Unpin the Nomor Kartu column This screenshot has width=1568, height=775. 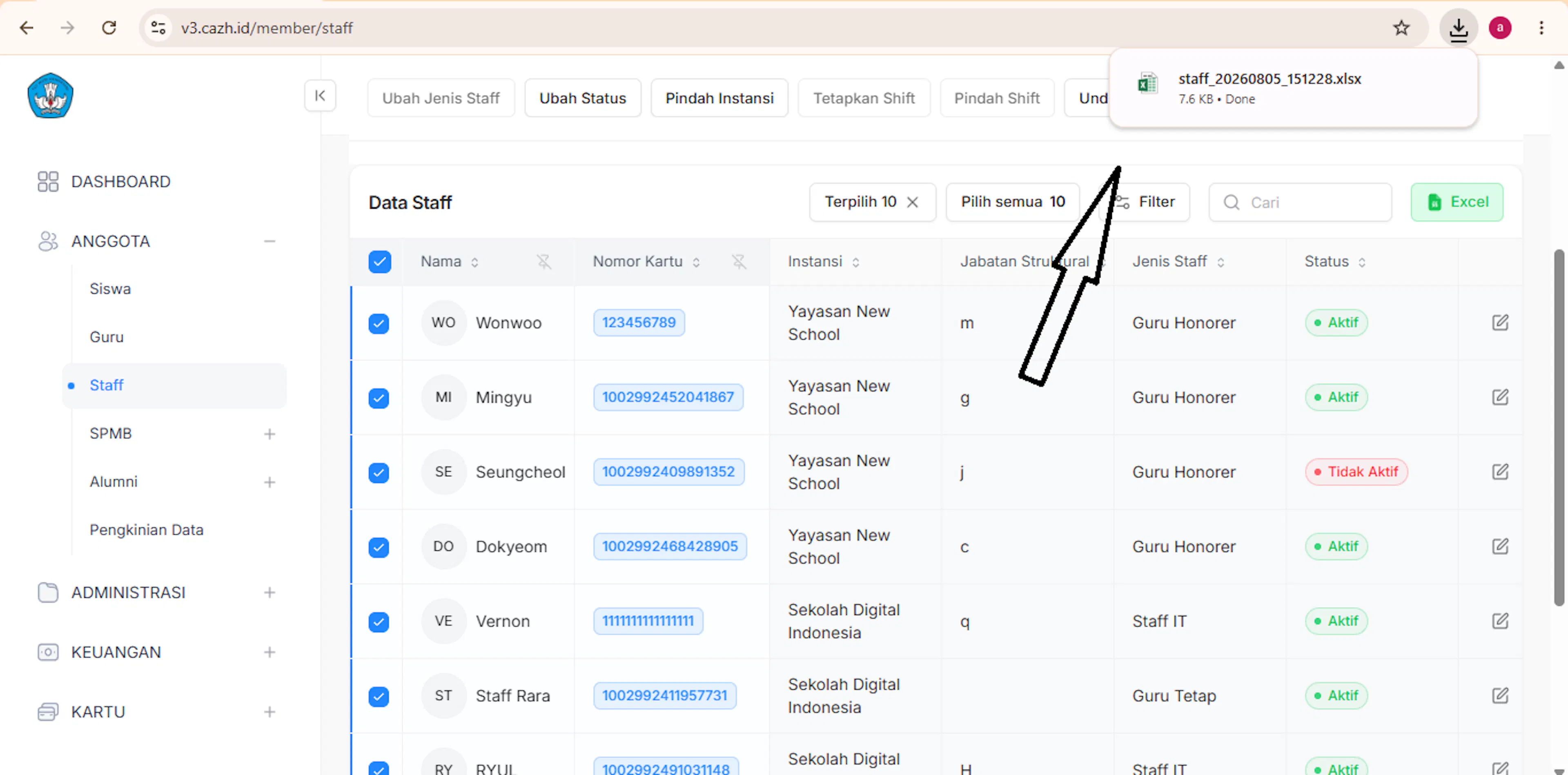[739, 262]
